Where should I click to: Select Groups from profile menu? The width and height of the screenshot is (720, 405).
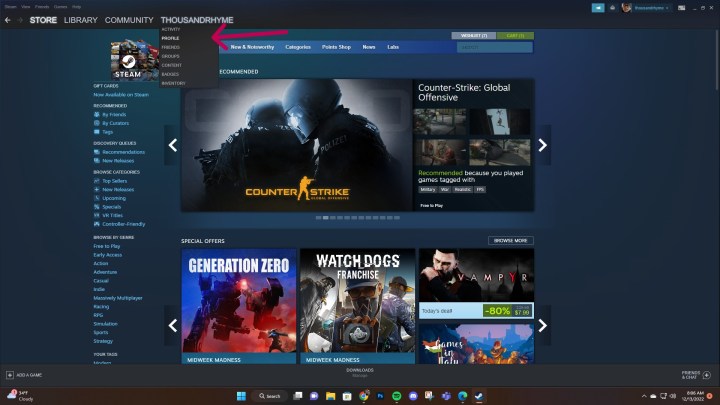tap(170, 56)
